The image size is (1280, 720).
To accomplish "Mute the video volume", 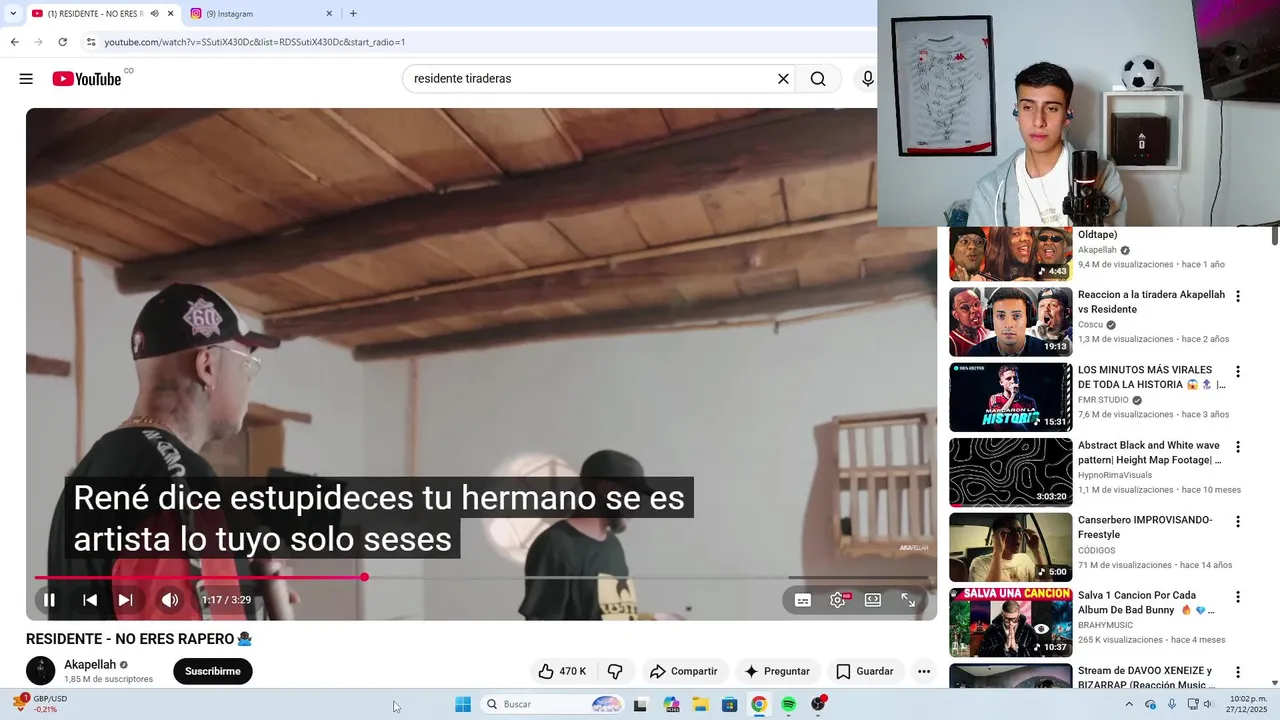I will click(170, 600).
